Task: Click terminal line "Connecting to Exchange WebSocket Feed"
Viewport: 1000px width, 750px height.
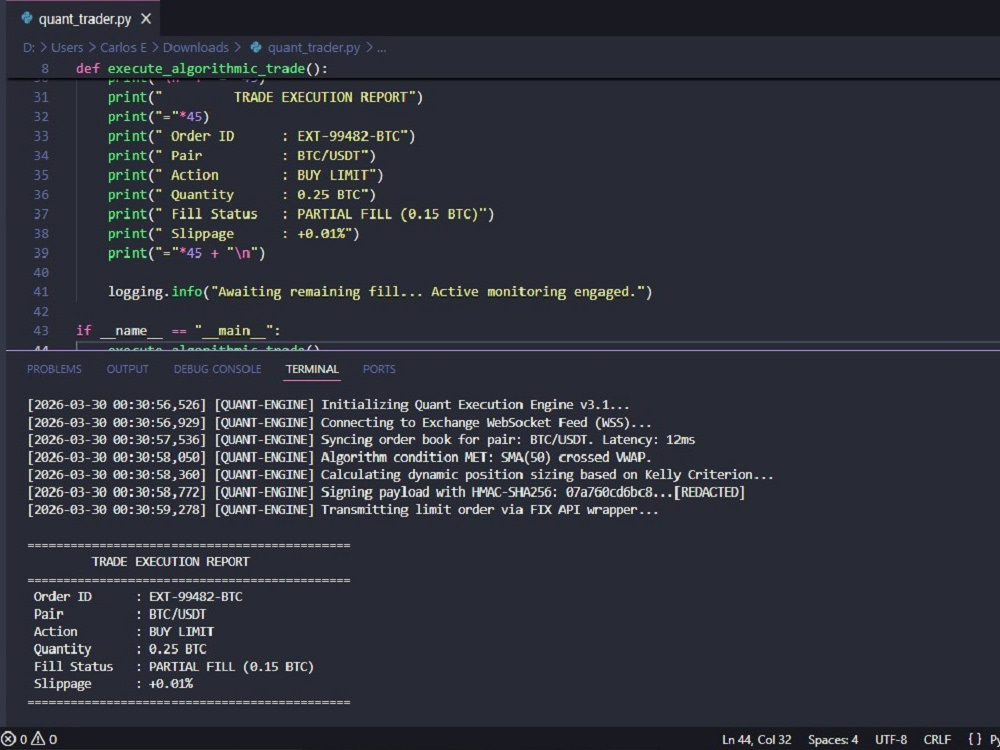Action: [486, 422]
